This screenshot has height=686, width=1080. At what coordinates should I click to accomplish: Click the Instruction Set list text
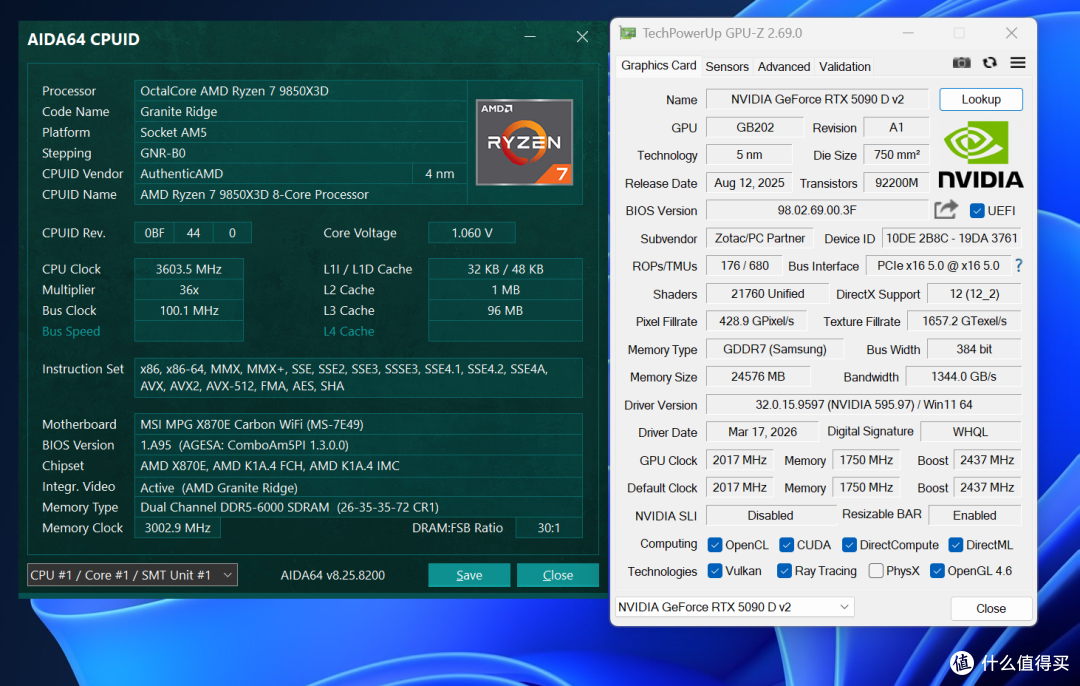point(344,377)
